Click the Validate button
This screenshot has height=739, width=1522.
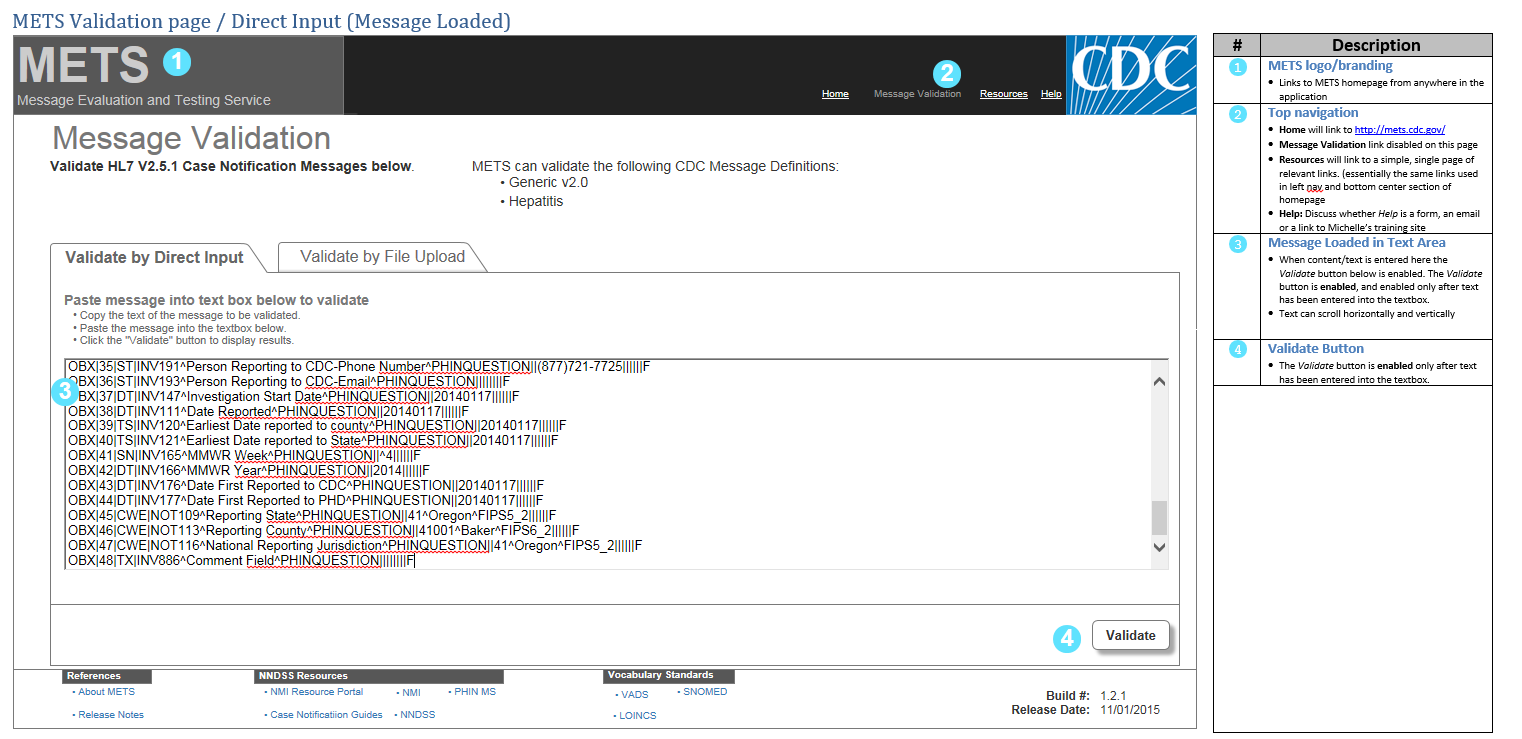pyautogui.click(x=1130, y=635)
